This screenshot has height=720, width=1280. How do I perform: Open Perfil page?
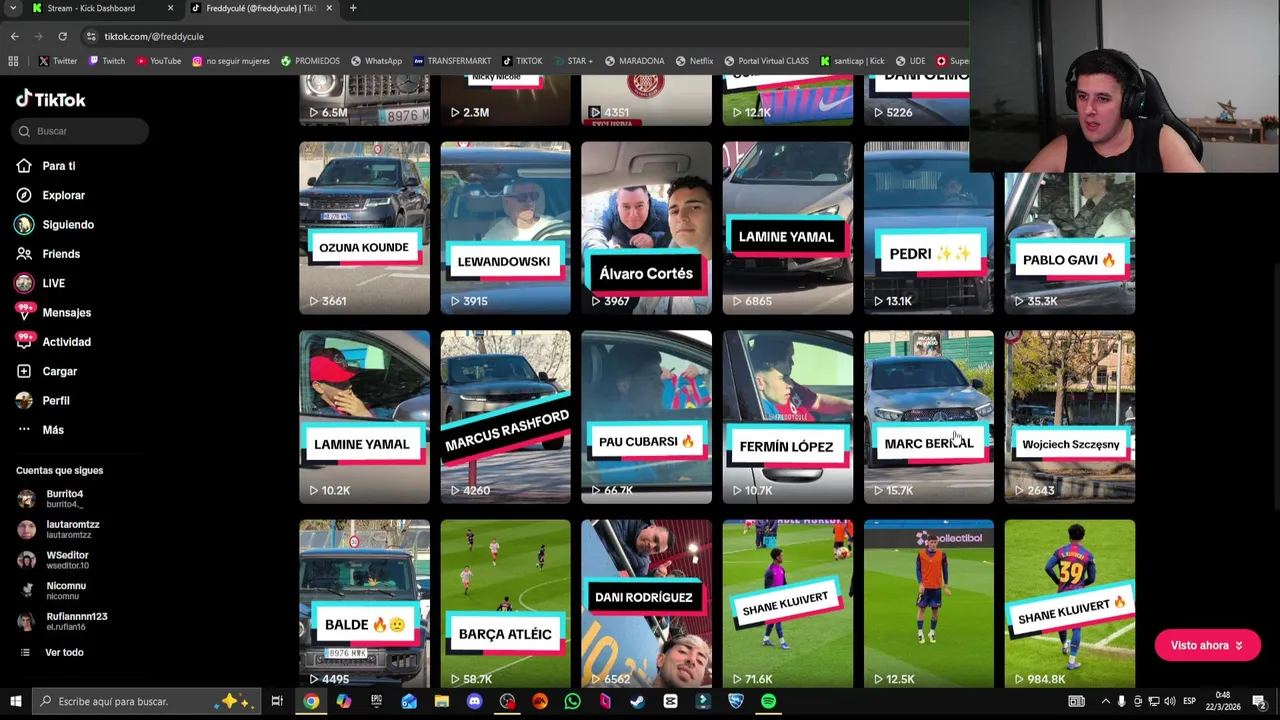55,400
